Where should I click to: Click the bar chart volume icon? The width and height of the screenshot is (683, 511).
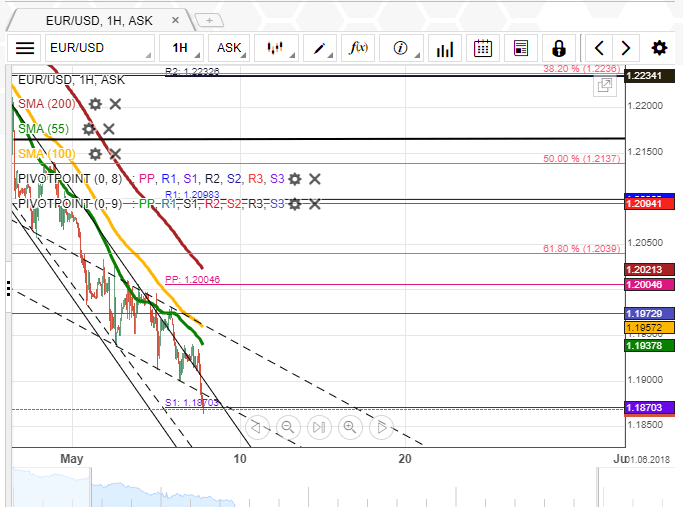pyautogui.click(x=445, y=48)
